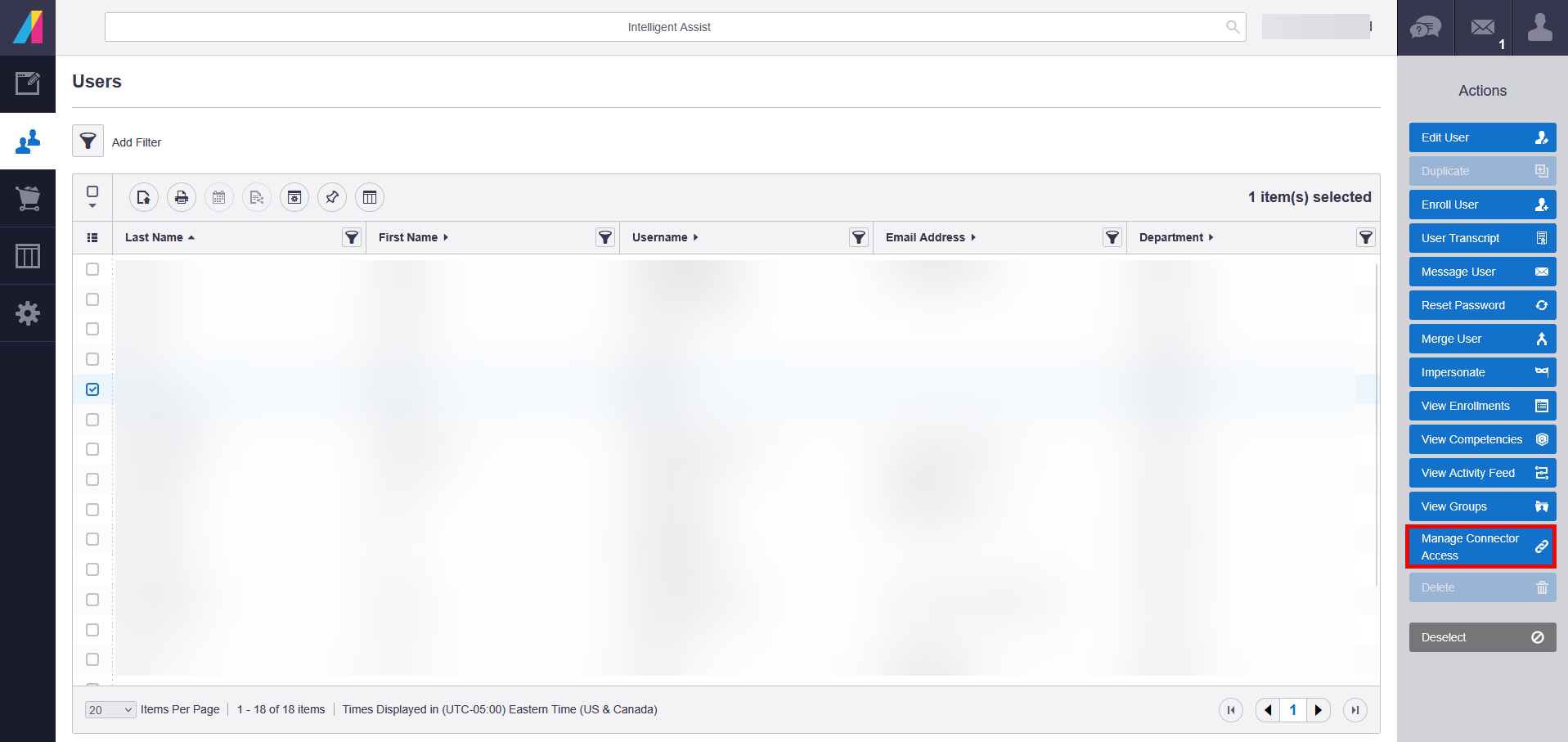Sort by Last Name column header
The image size is (1568, 742).
point(159,237)
